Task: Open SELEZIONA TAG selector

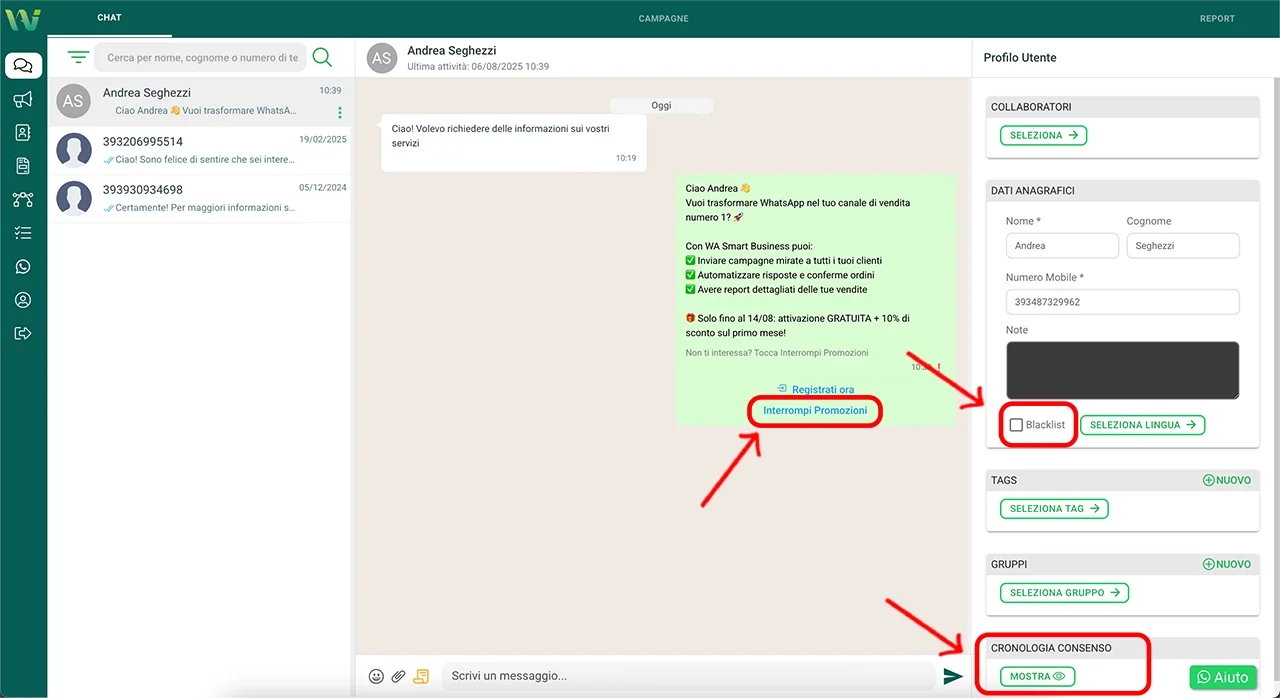Action: pos(1054,509)
